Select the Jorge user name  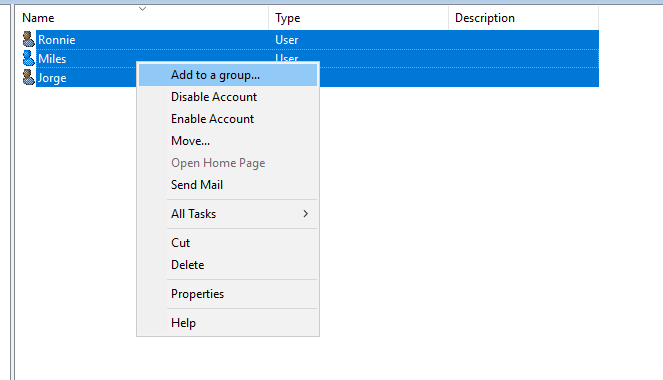52,78
